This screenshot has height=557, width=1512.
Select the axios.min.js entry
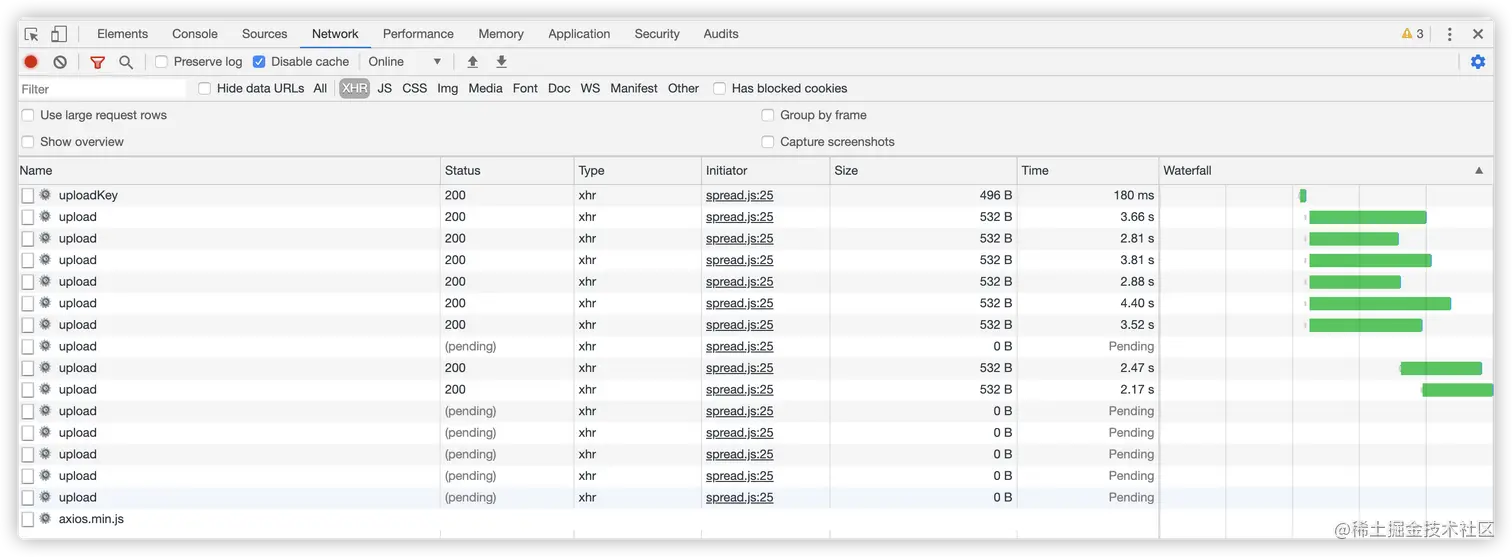(x=755, y=519)
